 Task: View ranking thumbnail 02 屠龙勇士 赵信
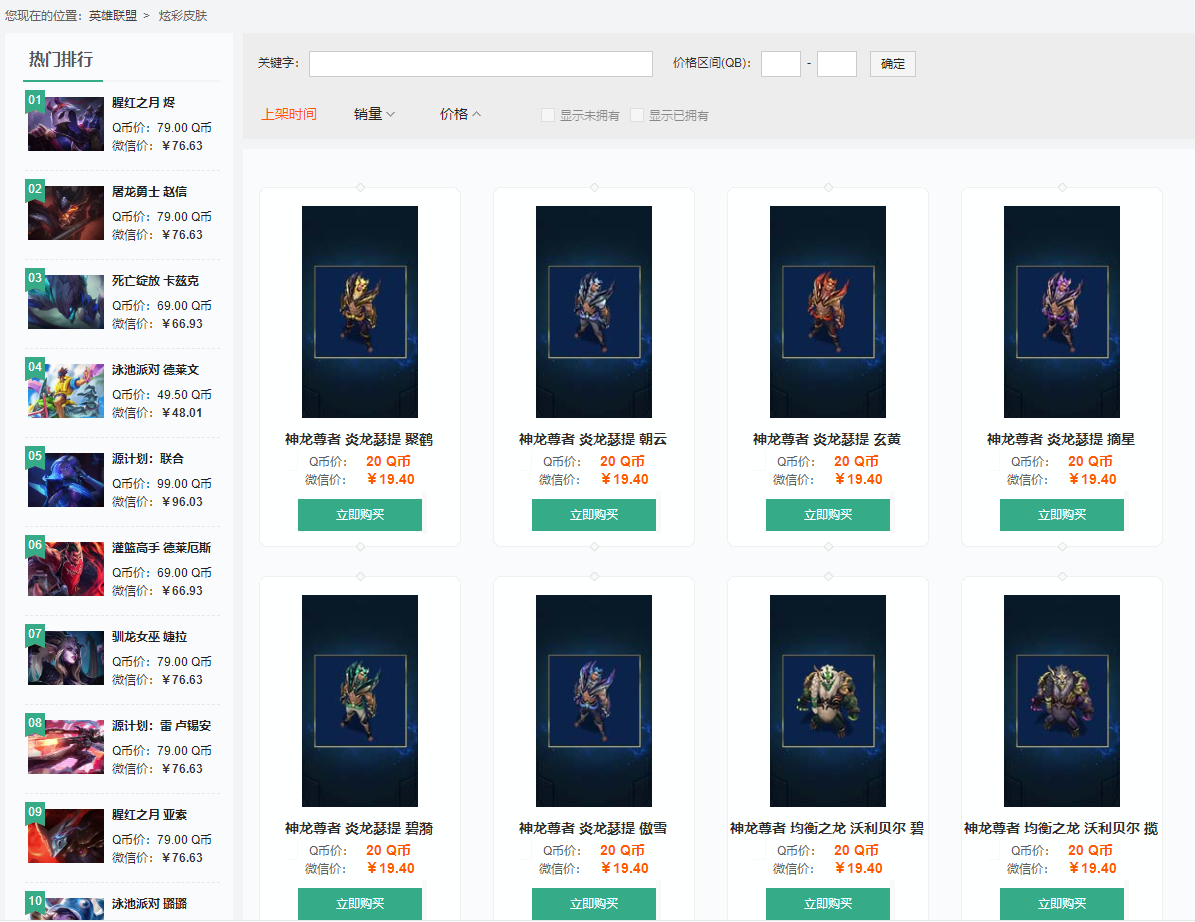[66, 213]
